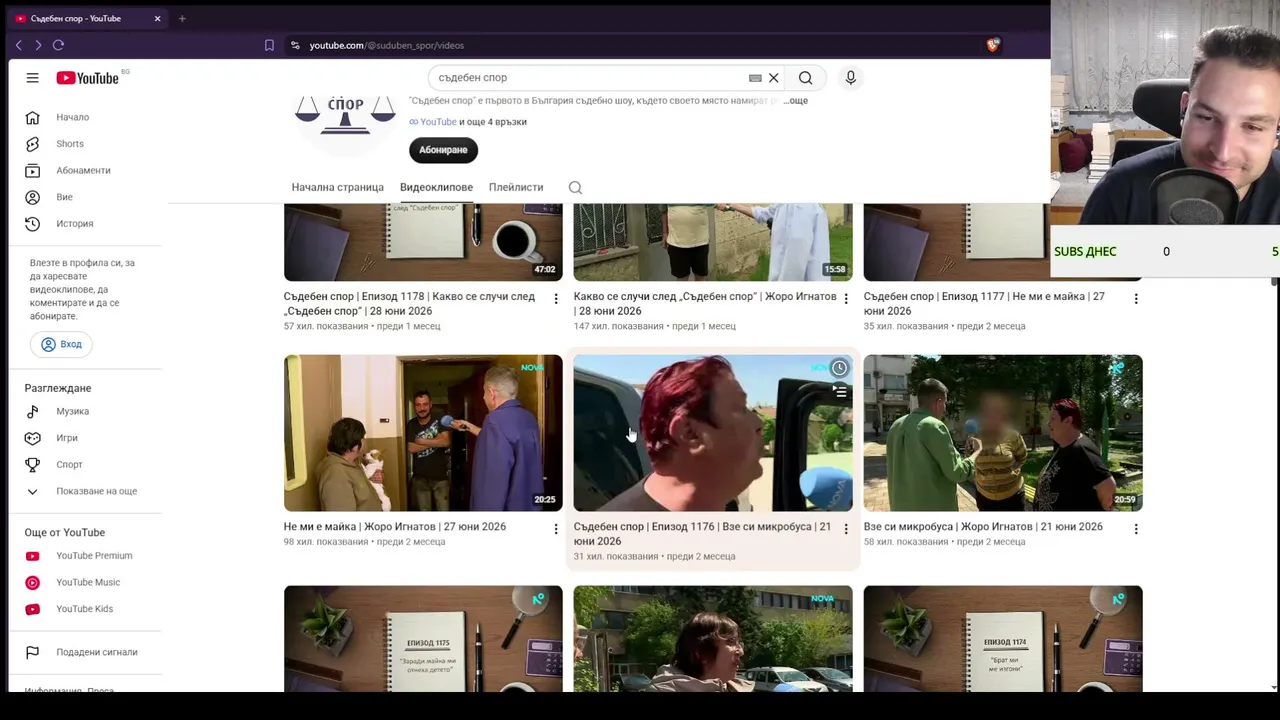
Task: Click the YouTube logo
Action: (x=88, y=78)
